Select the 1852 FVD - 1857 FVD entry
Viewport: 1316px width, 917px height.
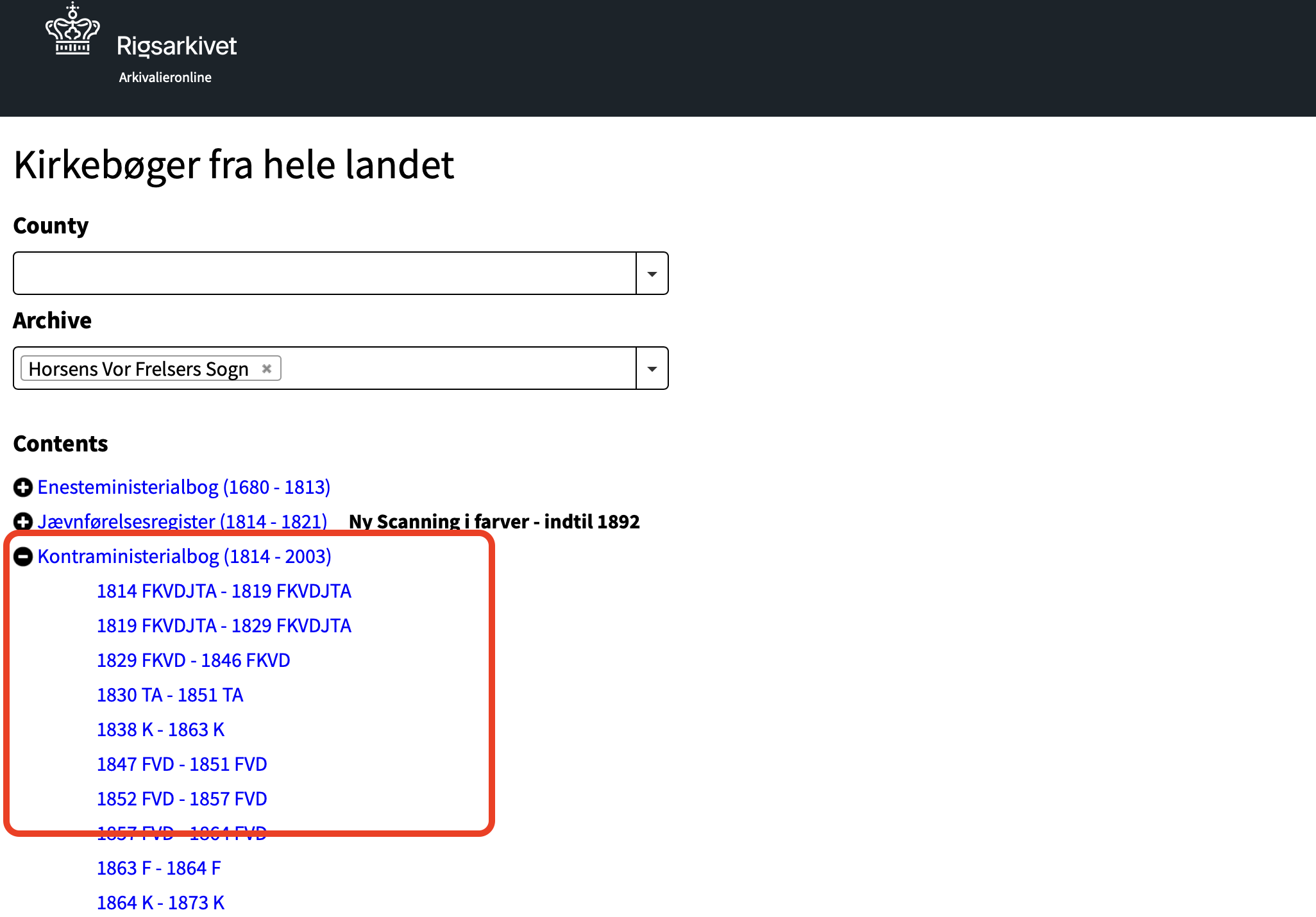coord(181,798)
